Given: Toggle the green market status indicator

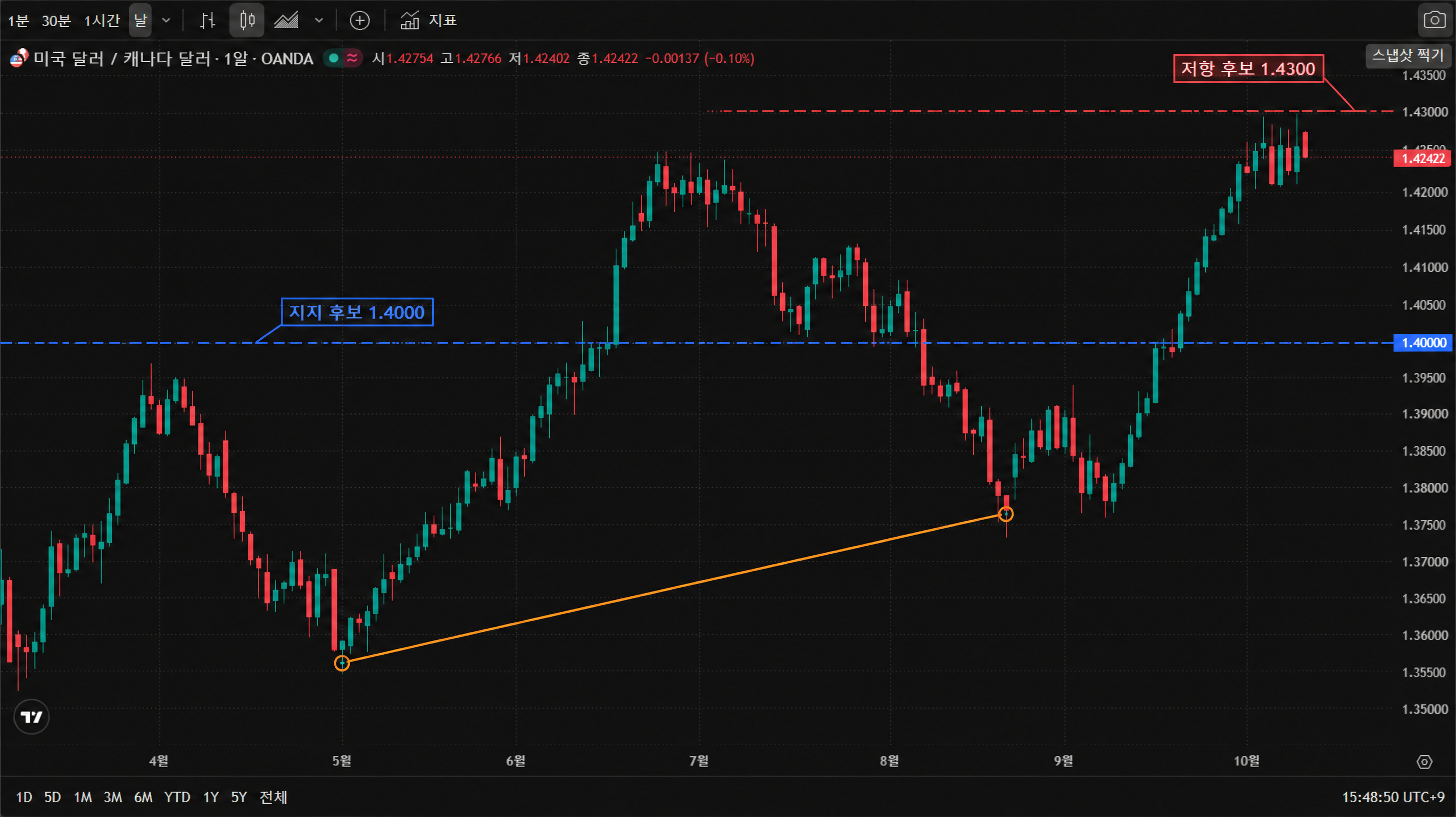Looking at the screenshot, I should click(x=334, y=58).
